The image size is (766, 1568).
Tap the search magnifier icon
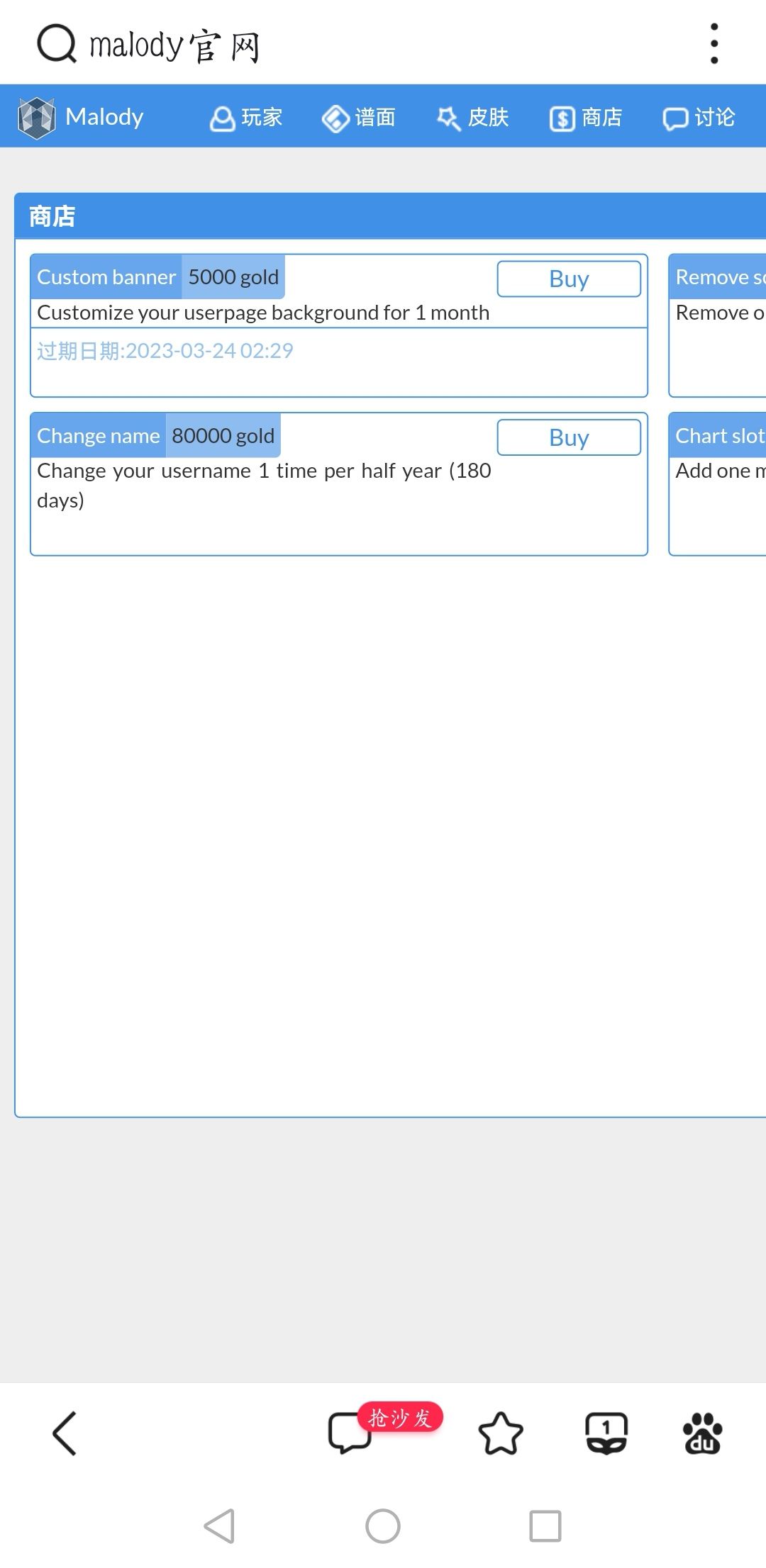pos(57,44)
